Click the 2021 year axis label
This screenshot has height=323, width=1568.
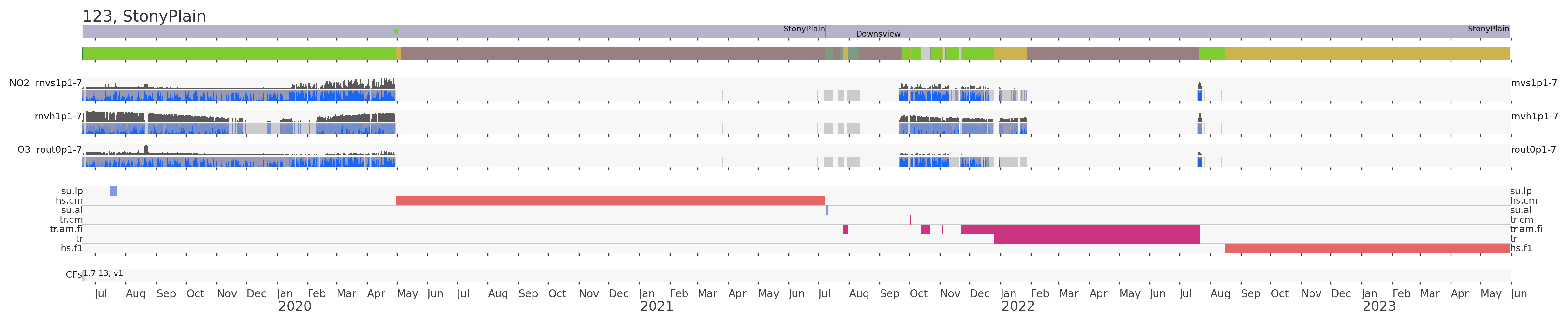[x=656, y=306]
